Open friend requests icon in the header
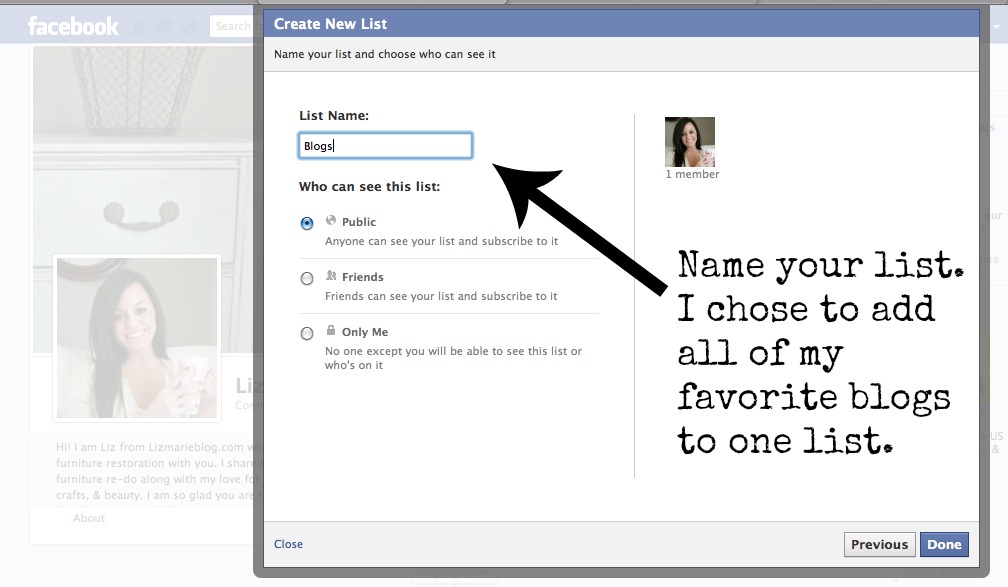 pos(138,27)
